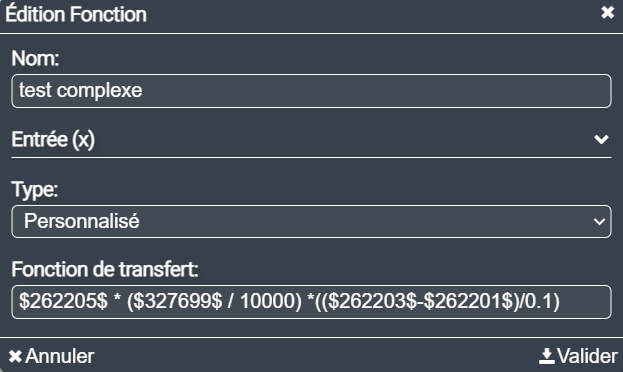Click the Édition Fonction title bar text
Screen dimensions: 623x372
(76, 14)
